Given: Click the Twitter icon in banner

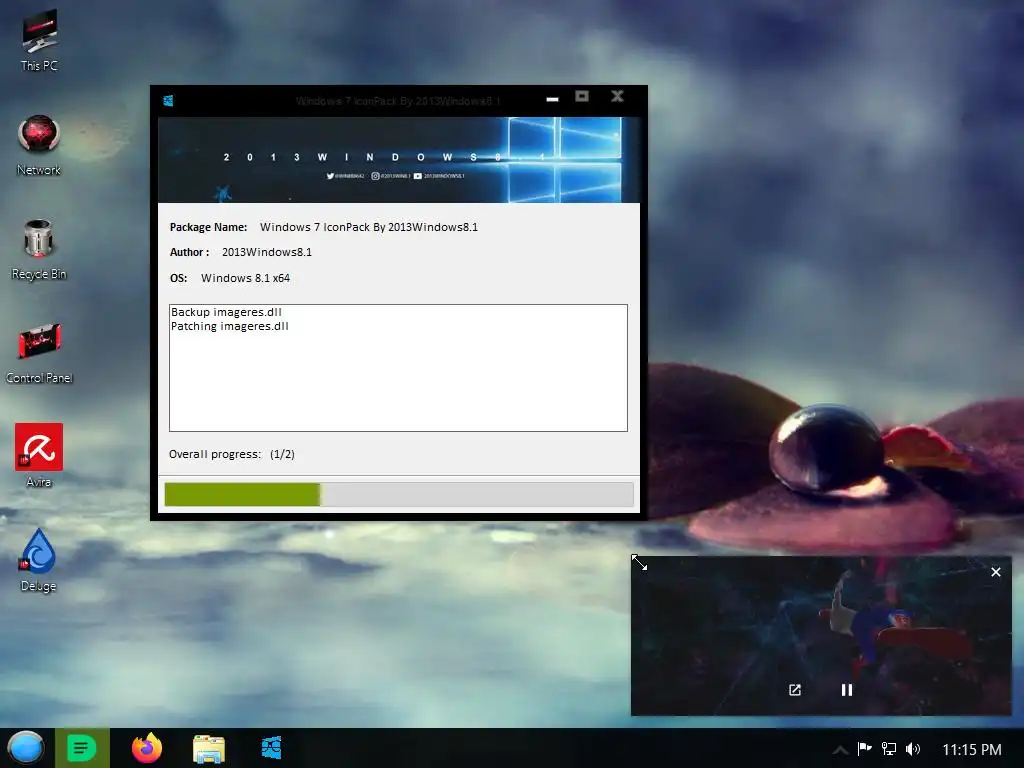Looking at the screenshot, I should pyautogui.click(x=330, y=176).
